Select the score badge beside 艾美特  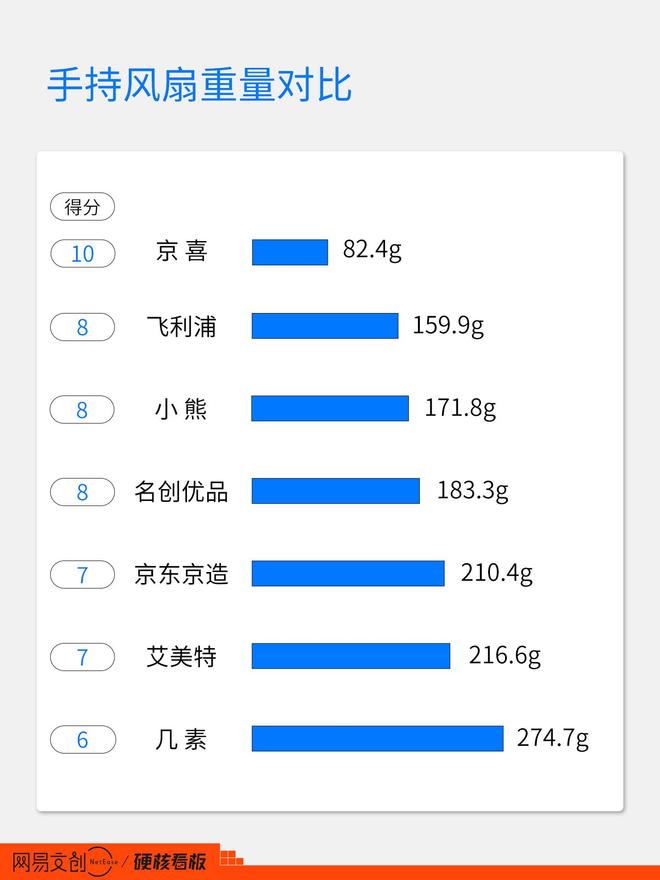pos(83,657)
